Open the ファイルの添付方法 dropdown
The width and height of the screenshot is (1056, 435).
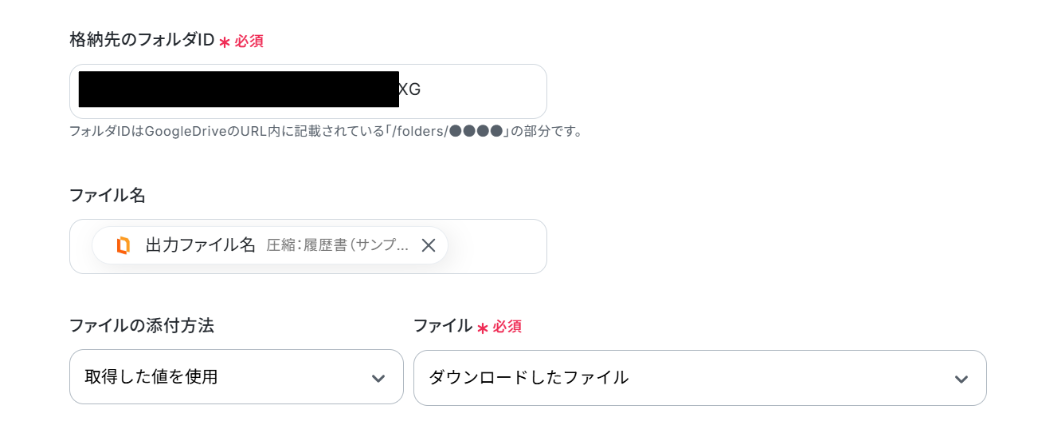pos(236,377)
